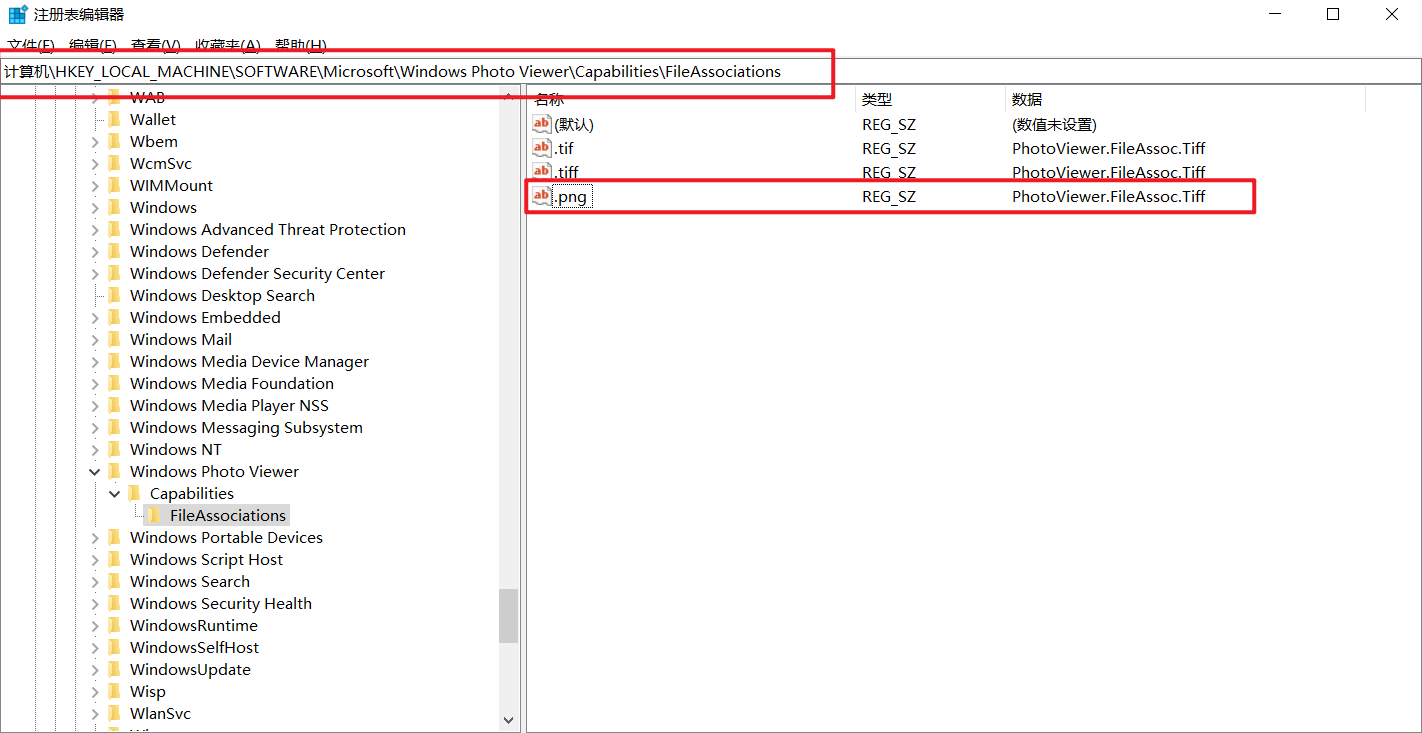Click folder icon of WindowsUpdate key

(114, 669)
